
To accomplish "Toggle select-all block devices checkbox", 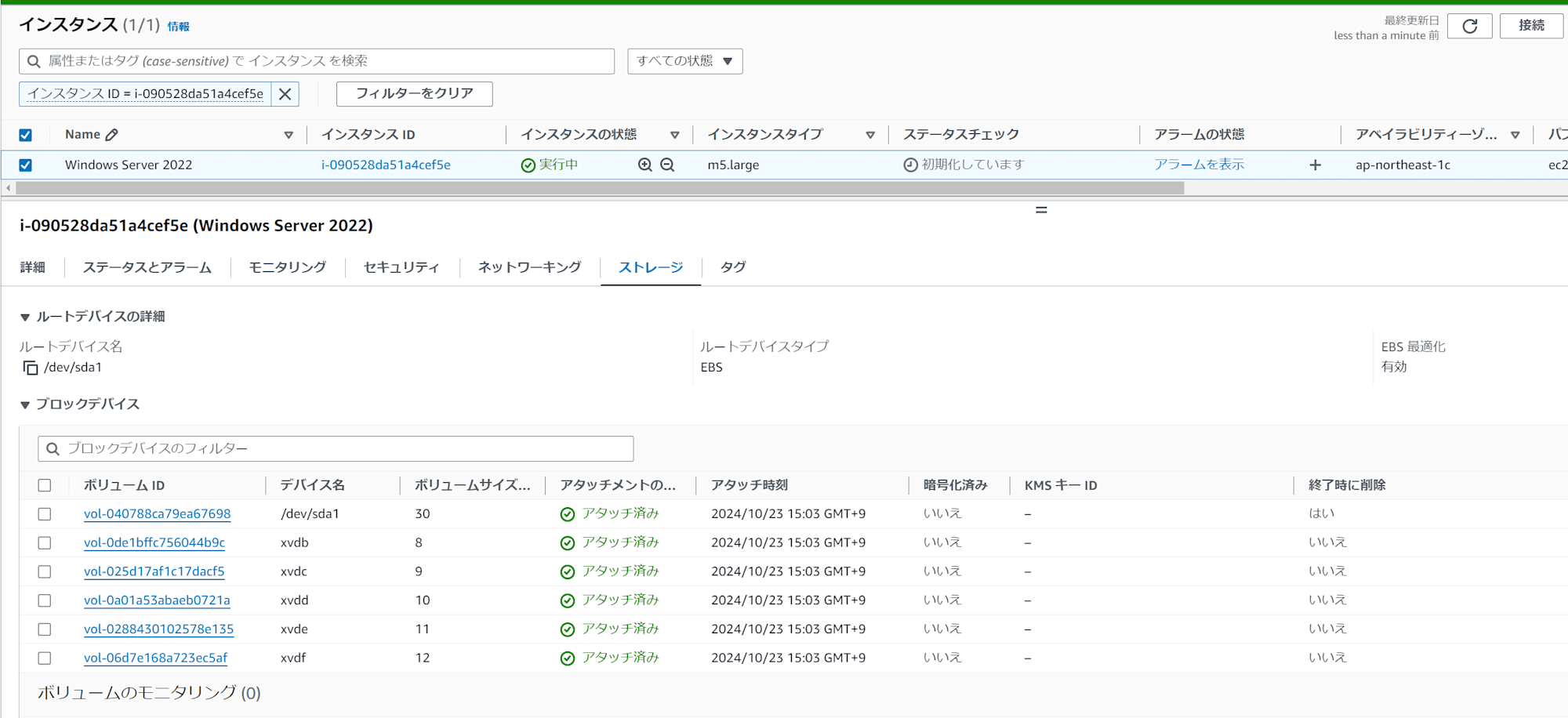I will (x=45, y=485).
